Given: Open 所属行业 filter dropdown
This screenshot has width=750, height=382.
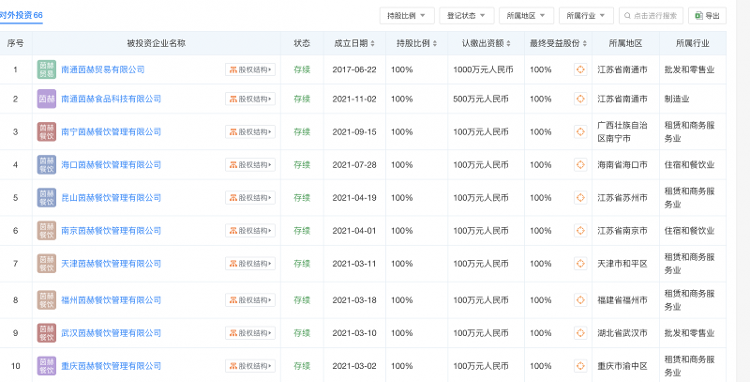Looking at the screenshot, I should click(x=586, y=16).
